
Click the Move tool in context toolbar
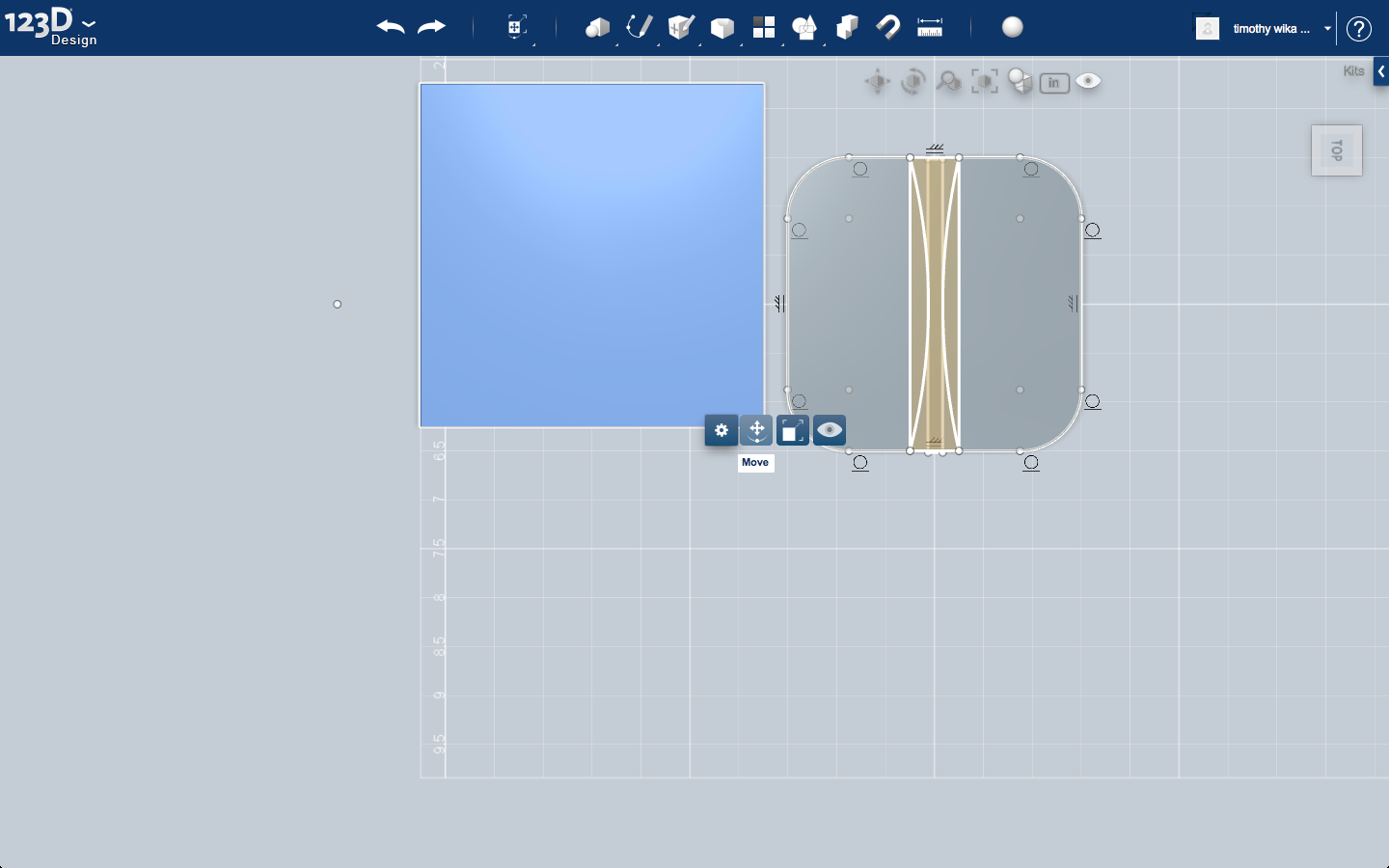[757, 430]
